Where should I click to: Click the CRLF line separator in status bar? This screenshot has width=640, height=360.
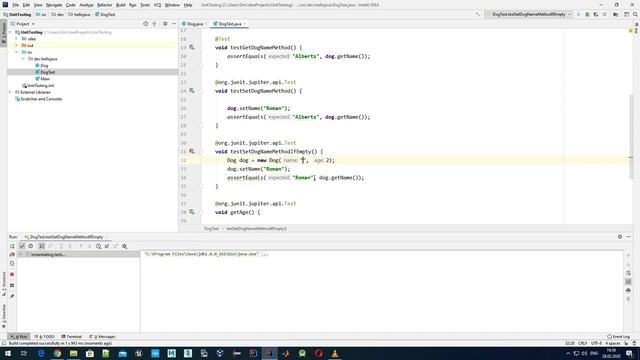click(582, 343)
